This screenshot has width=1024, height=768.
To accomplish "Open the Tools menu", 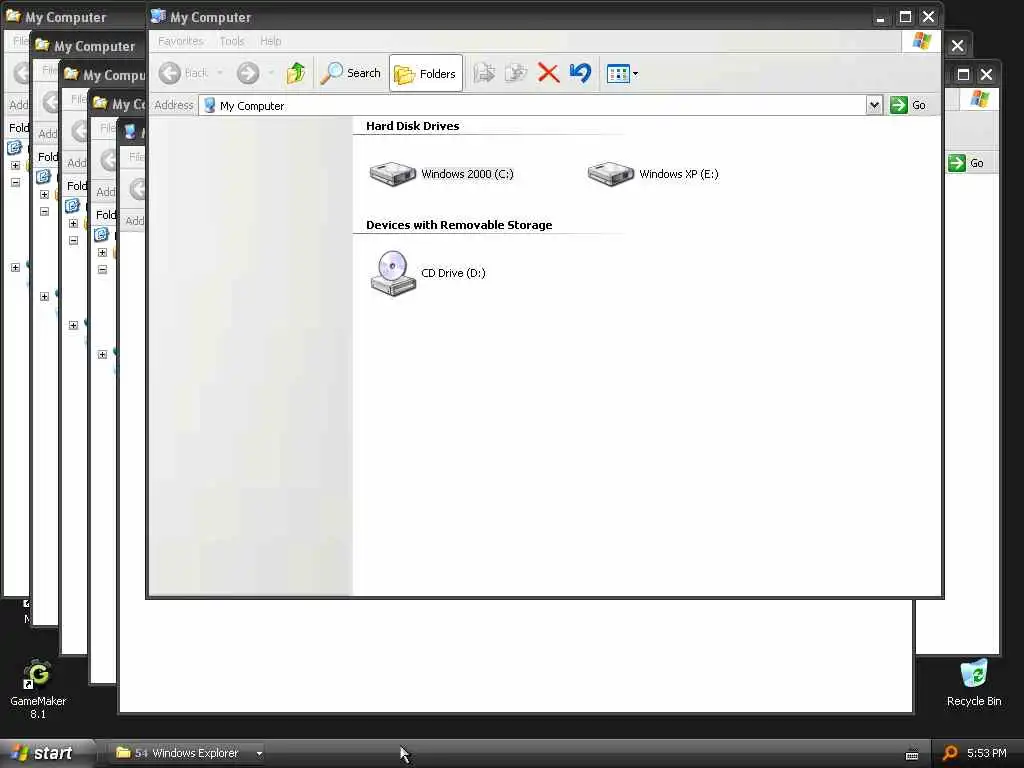I will pos(232,41).
